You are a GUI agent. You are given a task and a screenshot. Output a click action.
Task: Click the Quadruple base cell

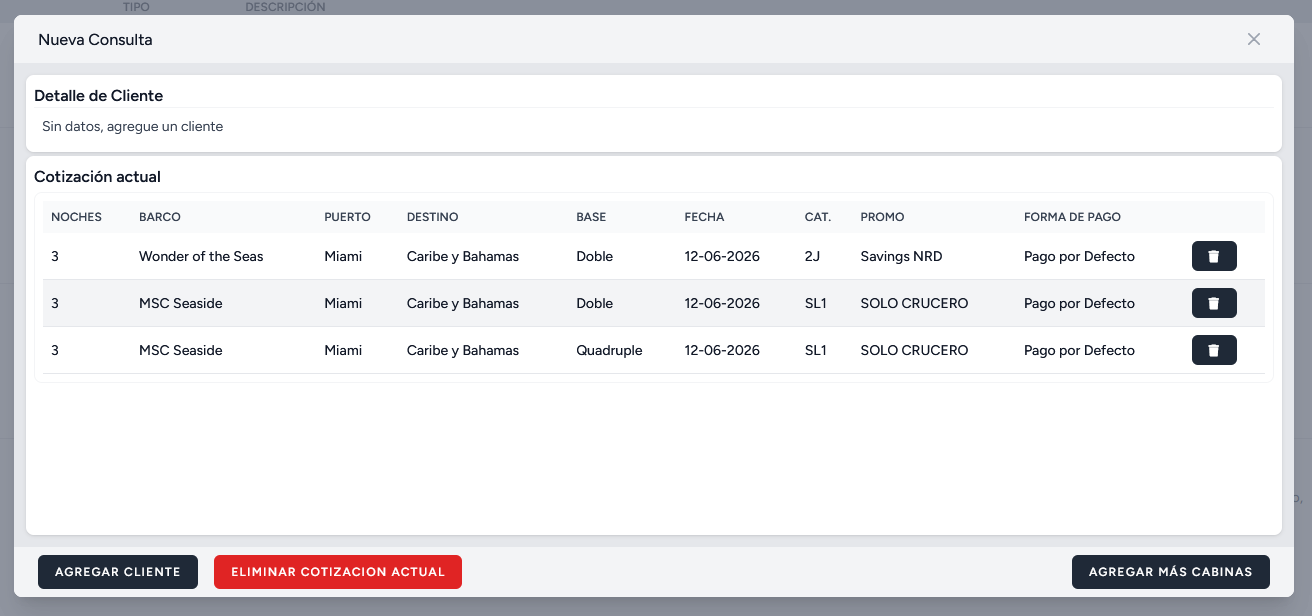[x=609, y=350]
